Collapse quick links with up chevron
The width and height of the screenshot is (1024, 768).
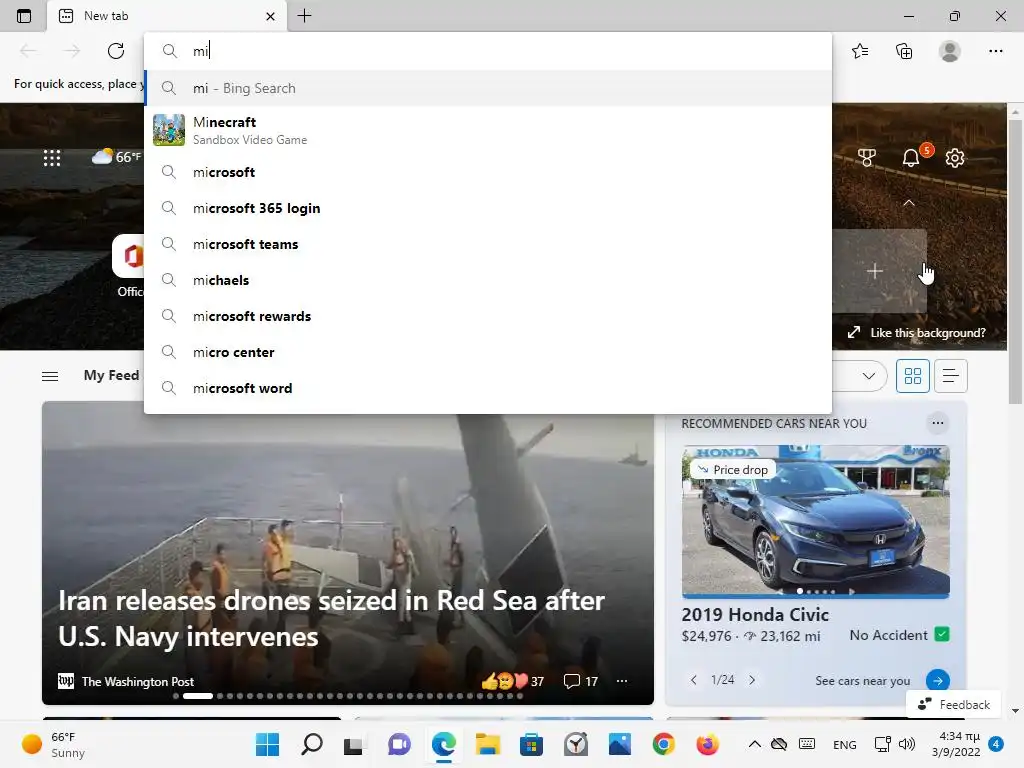click(x=908, y=203)
